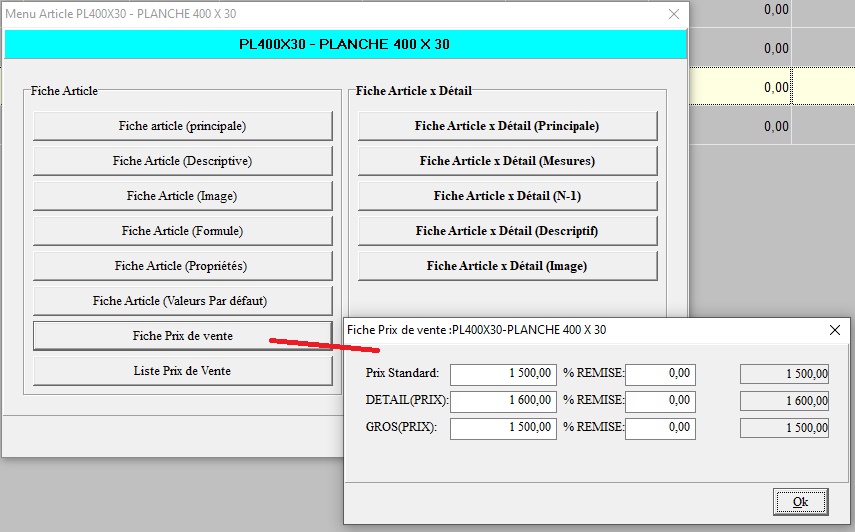Open Fiche Article (Descriptive) button
The height and width of the screenshot is (532, 855).
tap(182, 161)
